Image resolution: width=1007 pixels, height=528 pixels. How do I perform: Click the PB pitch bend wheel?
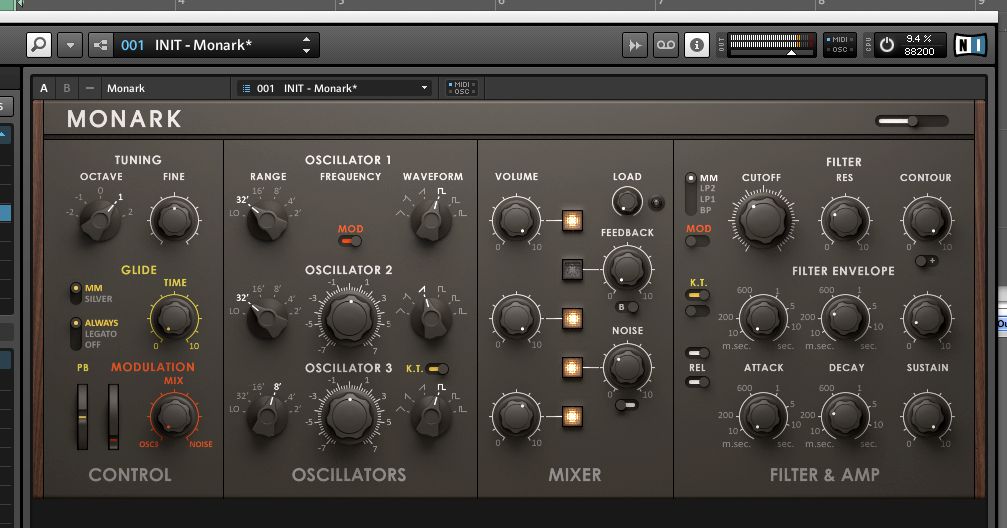pos(82,416)
